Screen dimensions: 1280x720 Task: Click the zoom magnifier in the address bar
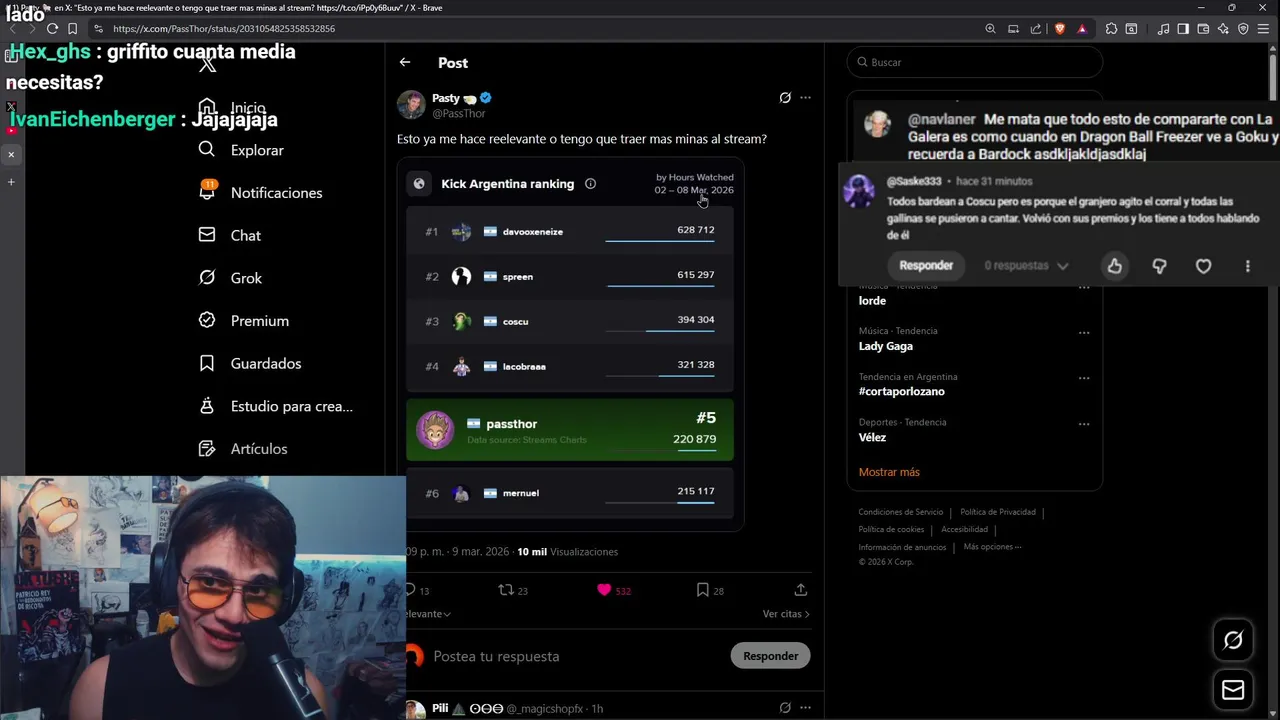990,29
